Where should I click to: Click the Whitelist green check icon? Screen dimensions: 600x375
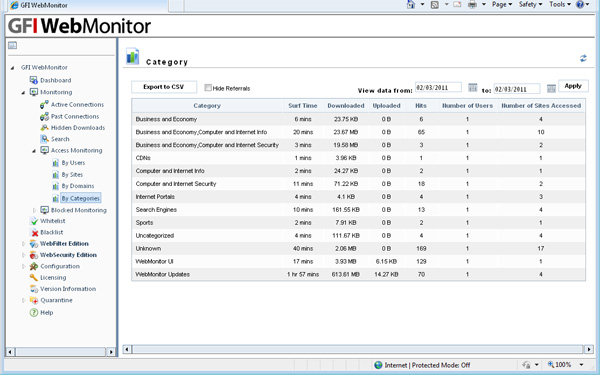tap(34, 221)
